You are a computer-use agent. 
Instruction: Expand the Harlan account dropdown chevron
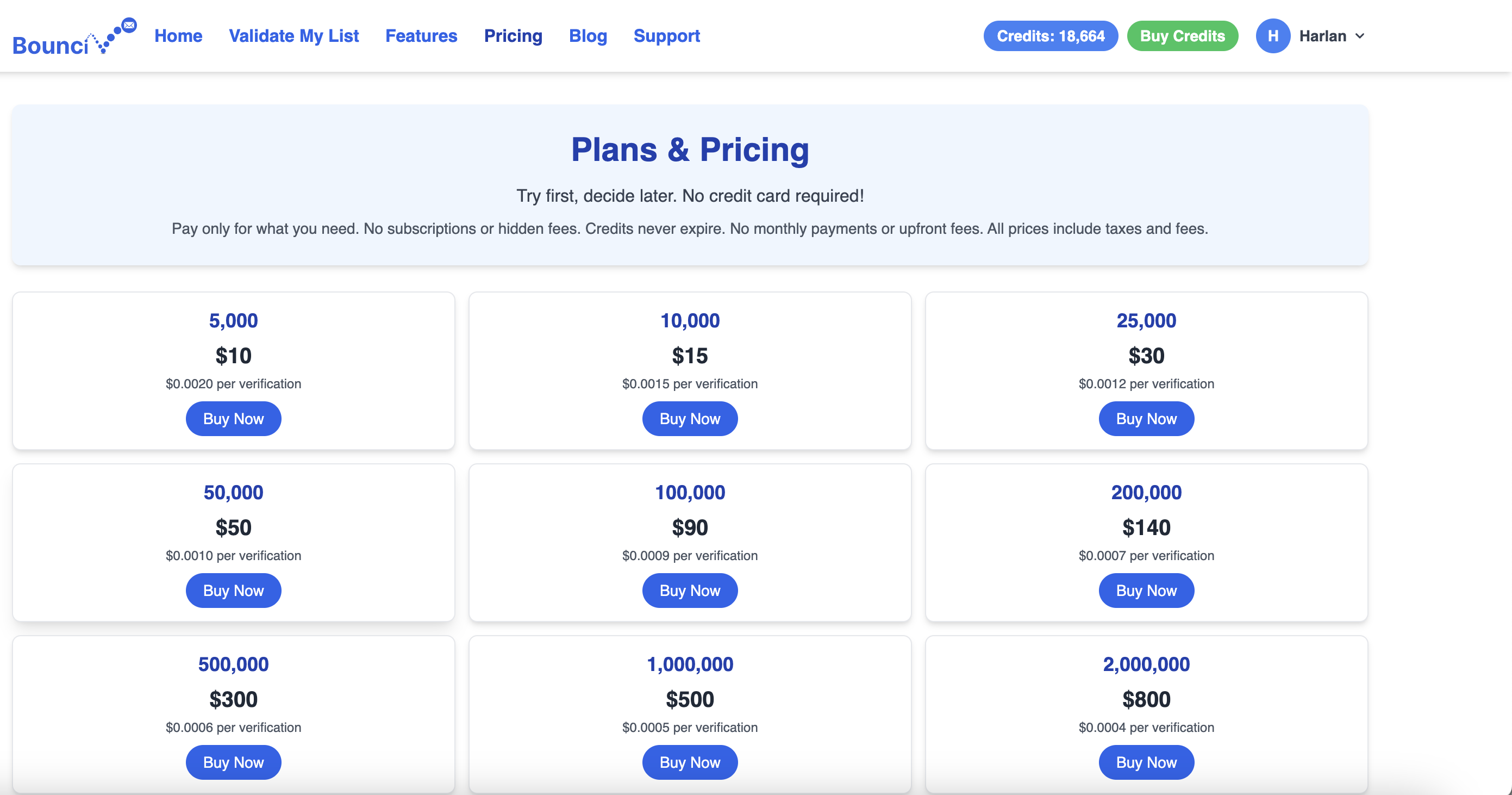1360,36
